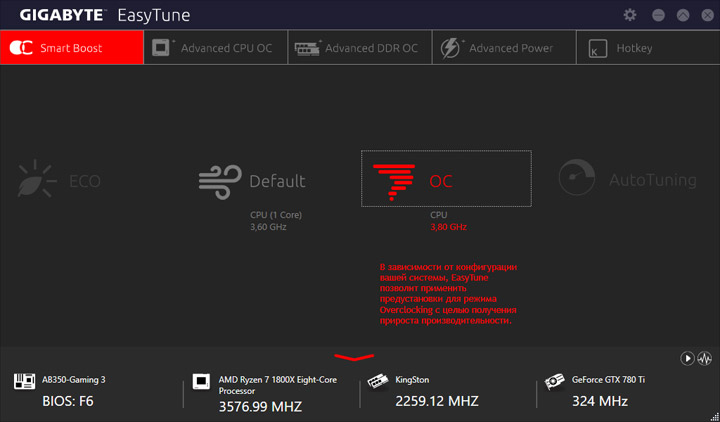Image resolution: width=720 pixels, height=422 pixels.
Task: Open the Advanced CPU OC tab
Action: 216,47
